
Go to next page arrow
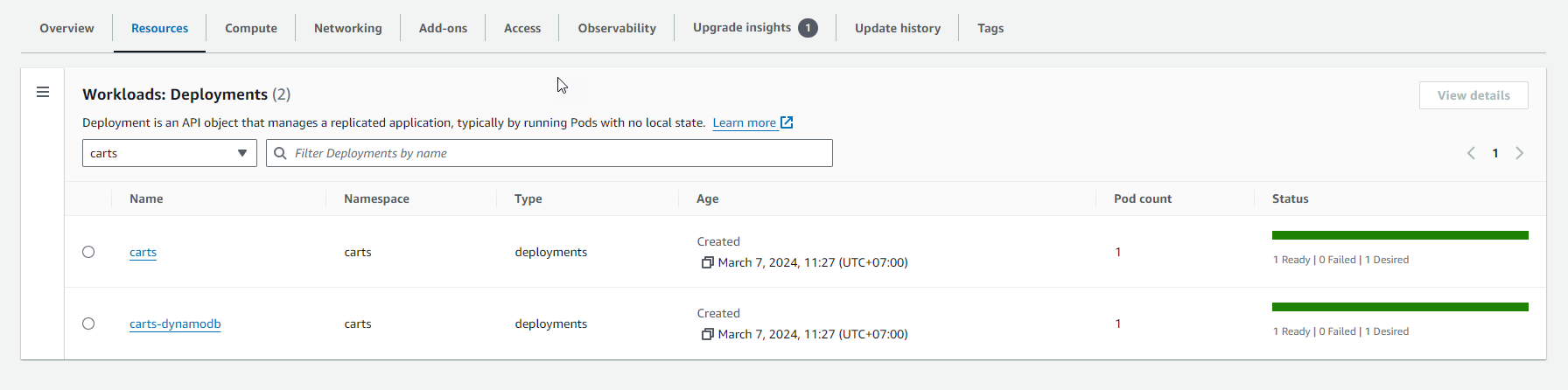1520,153
